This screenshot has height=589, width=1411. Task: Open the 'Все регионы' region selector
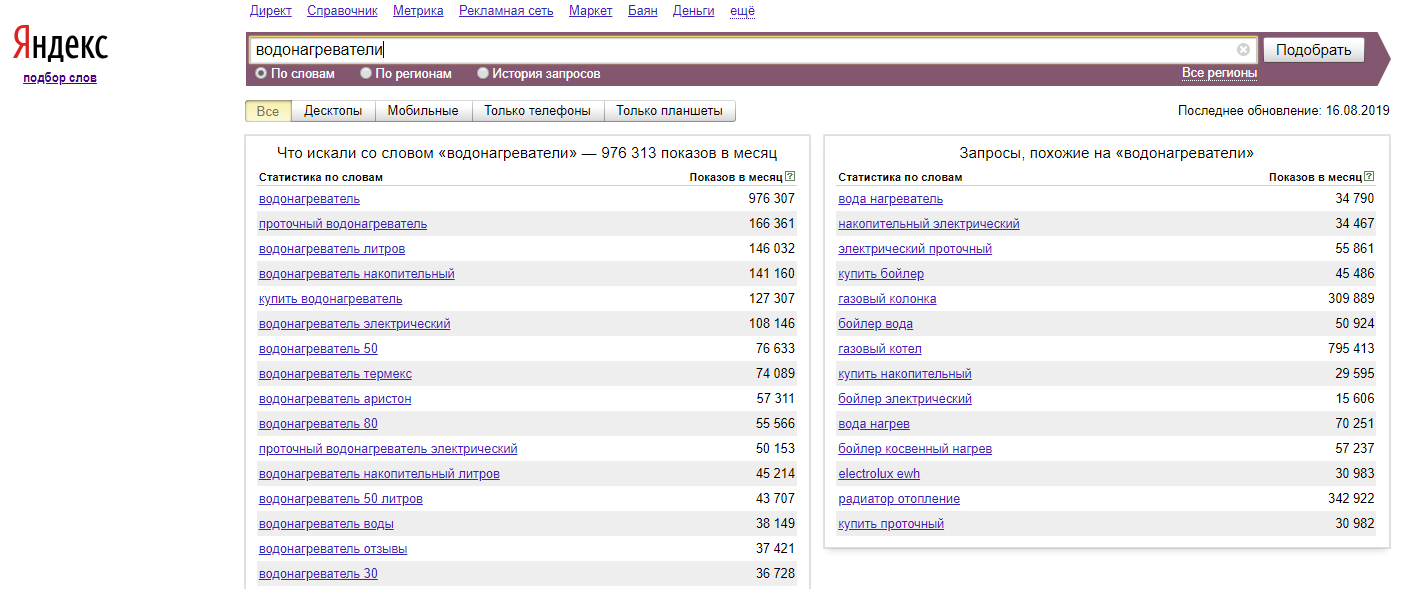pos(1219,73)
